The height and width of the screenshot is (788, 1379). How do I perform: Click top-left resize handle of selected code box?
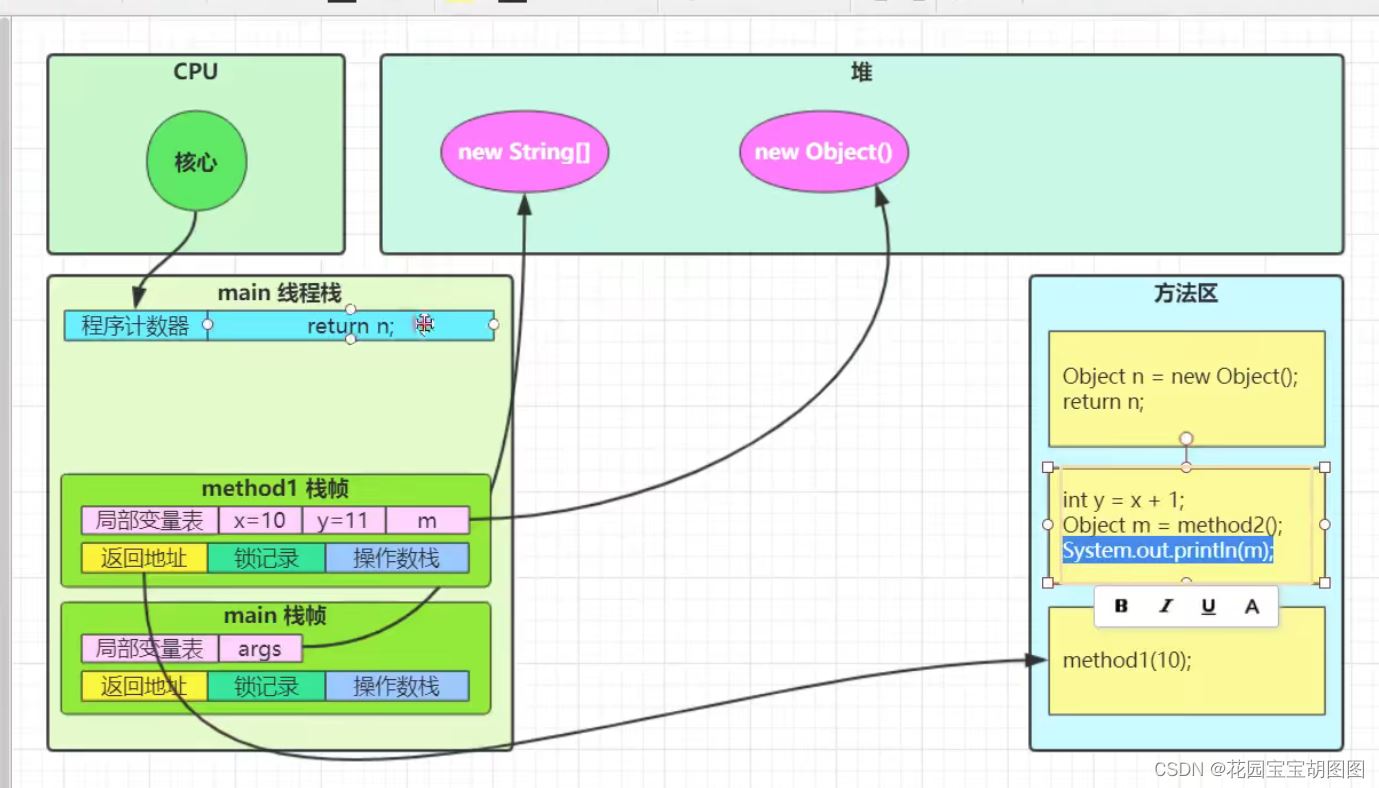[1048, 467]
